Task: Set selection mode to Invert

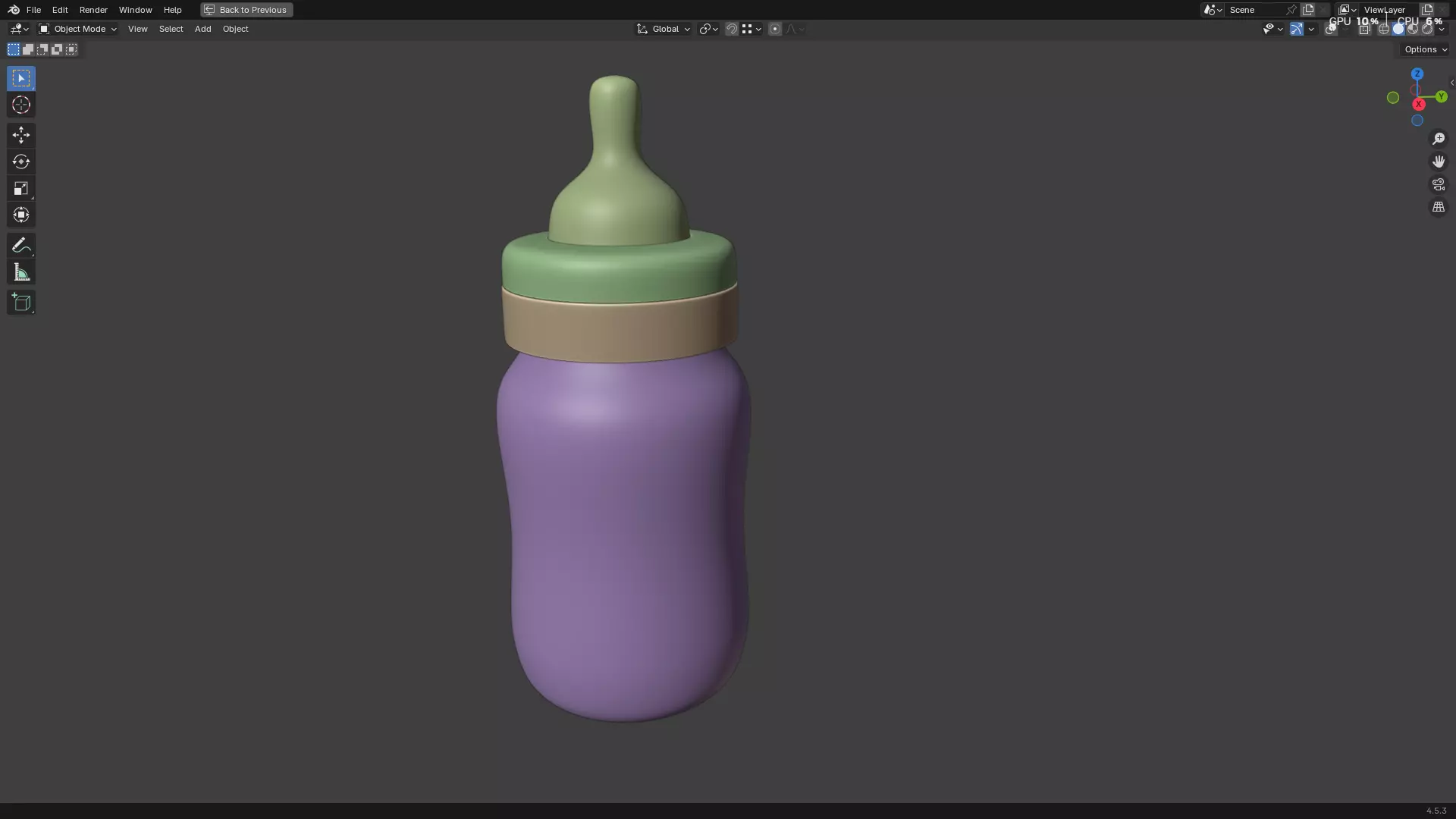Action: [x=57, y=49]
